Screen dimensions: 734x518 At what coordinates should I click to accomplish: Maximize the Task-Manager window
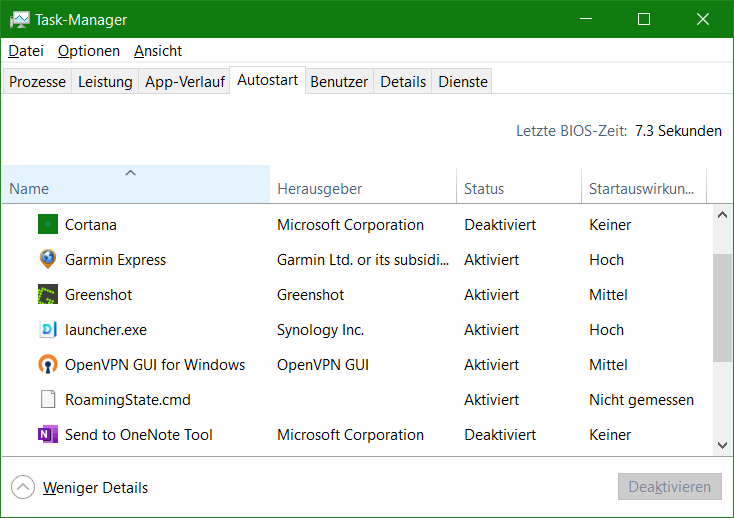[644, 19]
